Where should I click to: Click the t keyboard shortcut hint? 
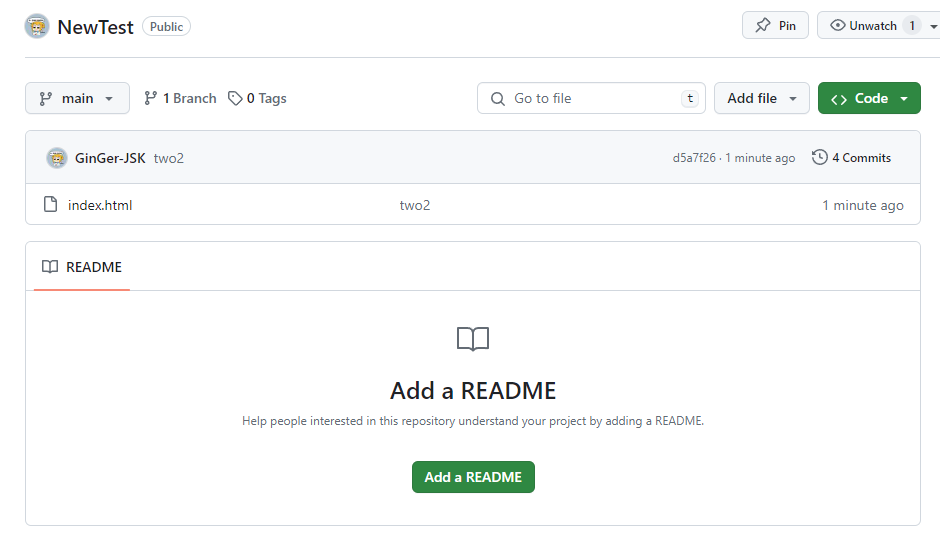tap(690, 98)
